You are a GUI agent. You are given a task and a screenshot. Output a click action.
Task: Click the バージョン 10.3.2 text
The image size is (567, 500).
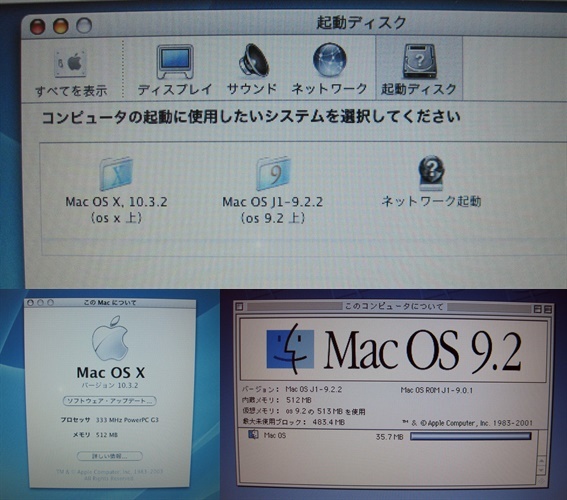110,385
